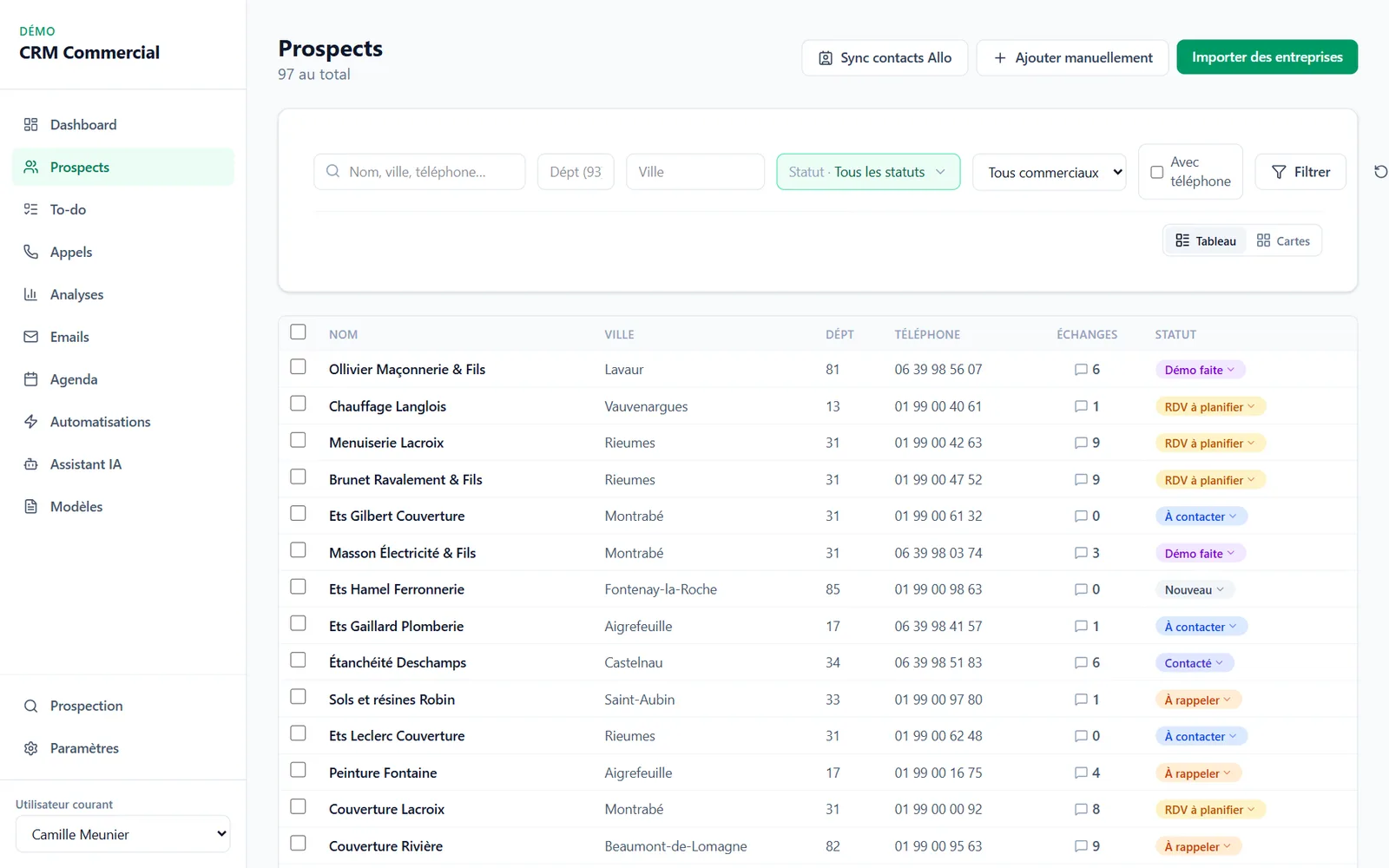Open Prospects in the sidebar
The image size is (1389, 868).
click(x=123, y=167)
